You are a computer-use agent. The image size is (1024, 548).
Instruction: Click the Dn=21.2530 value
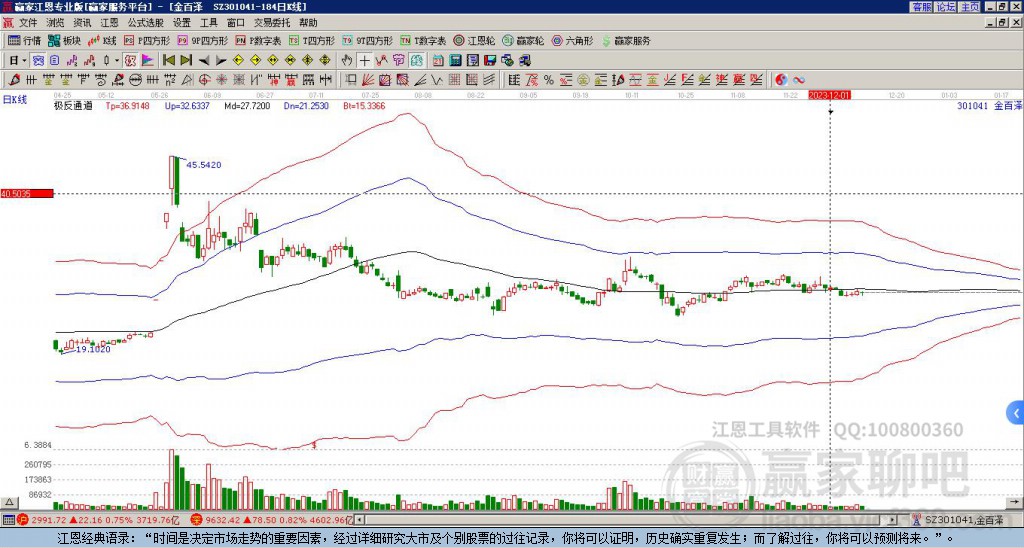click(306, 106)
